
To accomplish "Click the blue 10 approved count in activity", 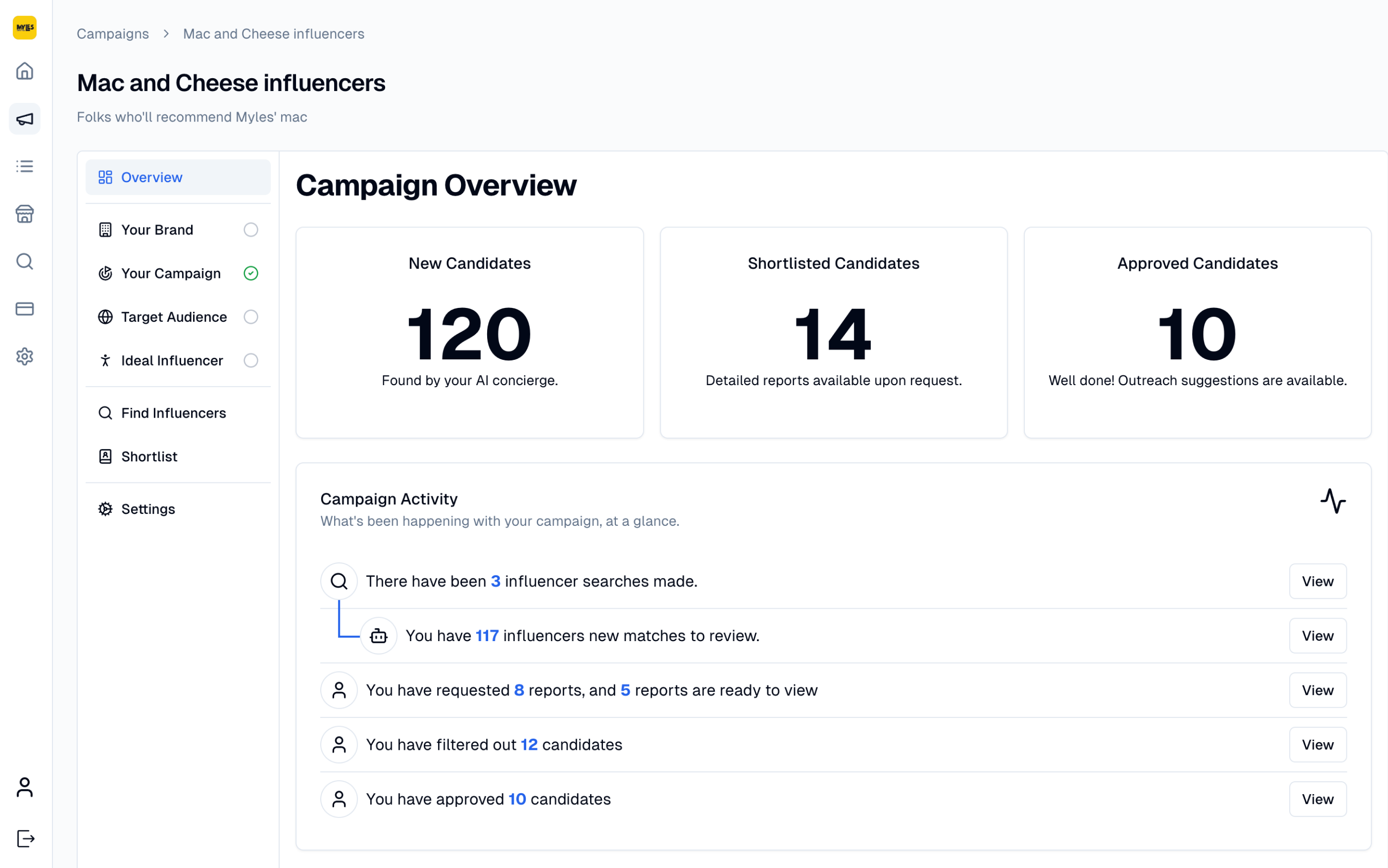I will pyautogui.click(x=517, y=799).
